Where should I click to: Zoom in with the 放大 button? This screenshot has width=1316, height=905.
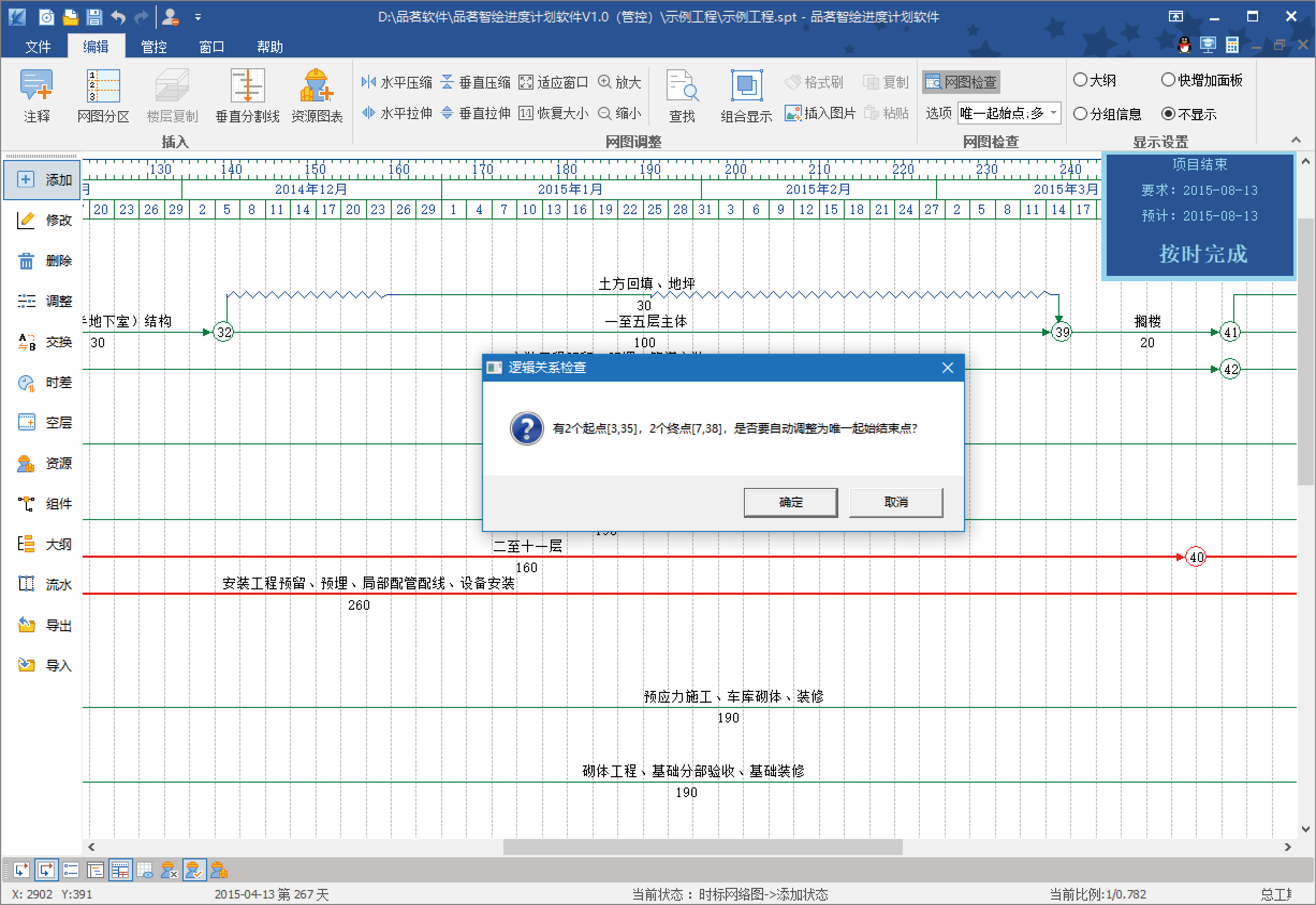coord(620,82)
